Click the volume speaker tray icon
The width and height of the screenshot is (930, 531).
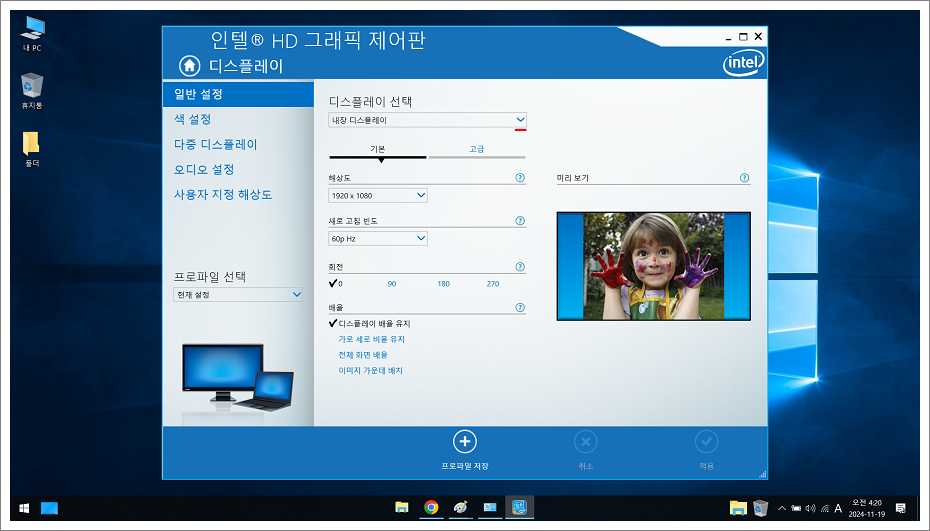[810, 508]
